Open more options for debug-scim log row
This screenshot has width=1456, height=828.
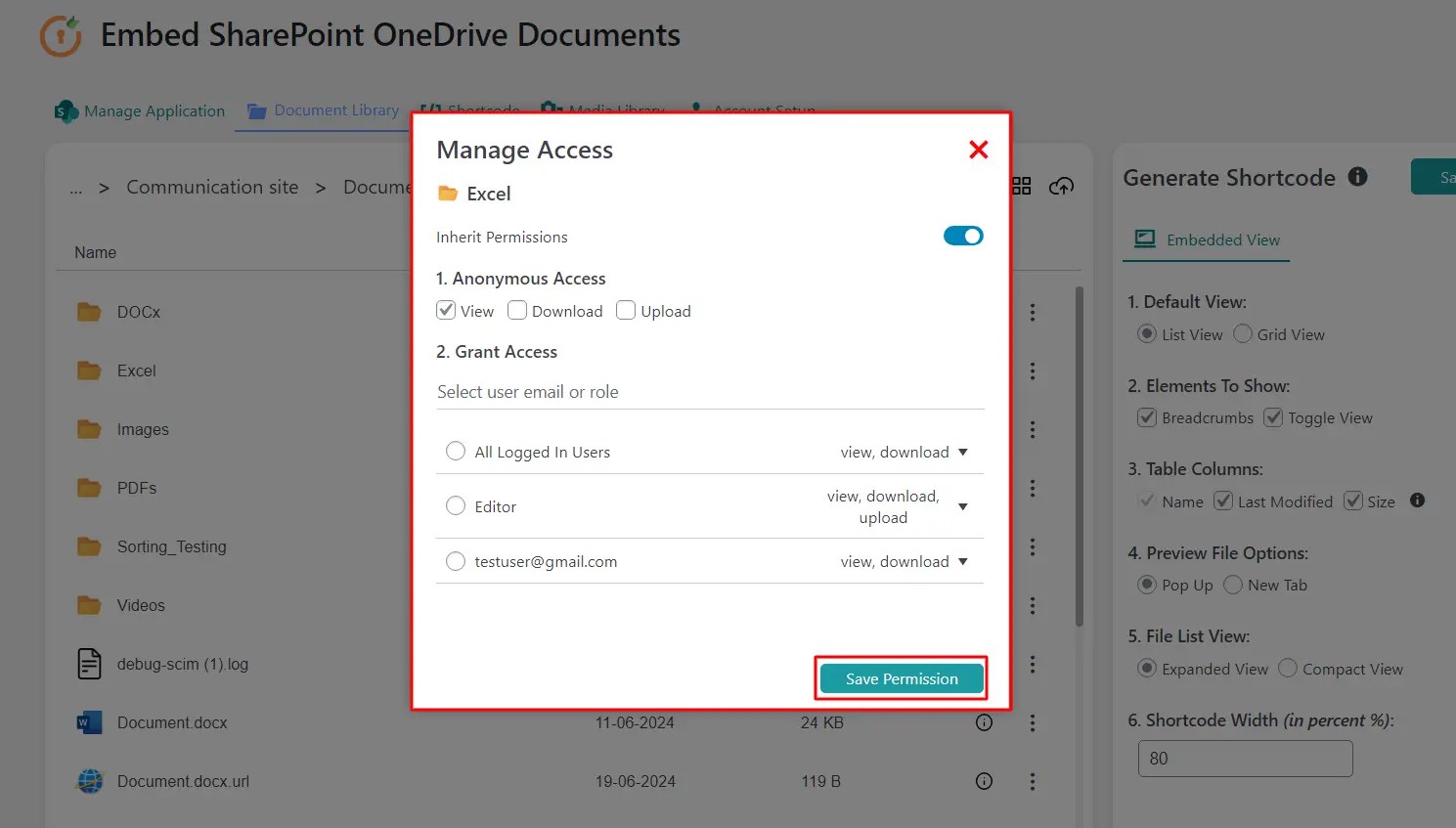point(1033,664)
